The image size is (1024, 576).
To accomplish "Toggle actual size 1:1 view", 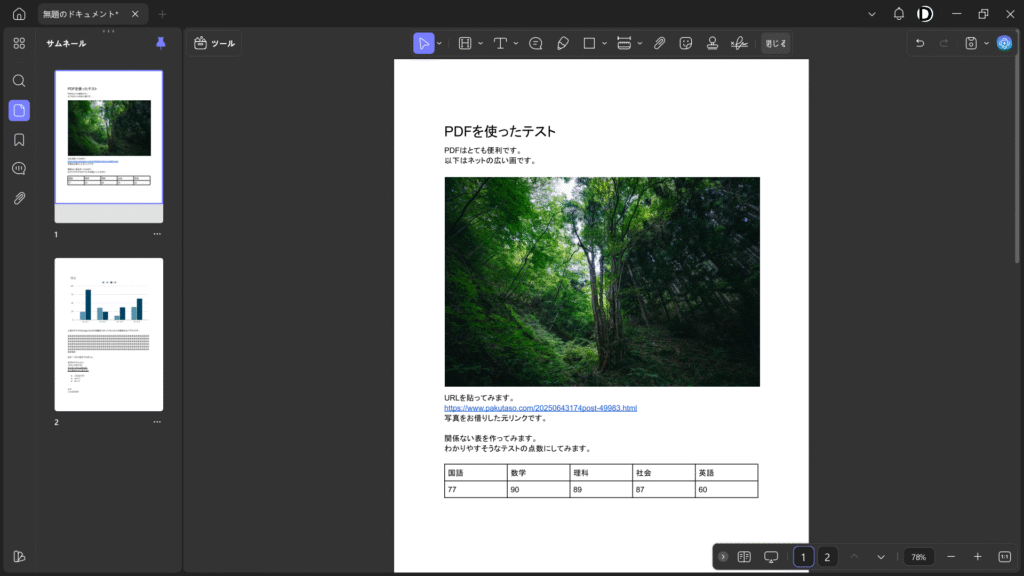I will (x=1005, y=557).
